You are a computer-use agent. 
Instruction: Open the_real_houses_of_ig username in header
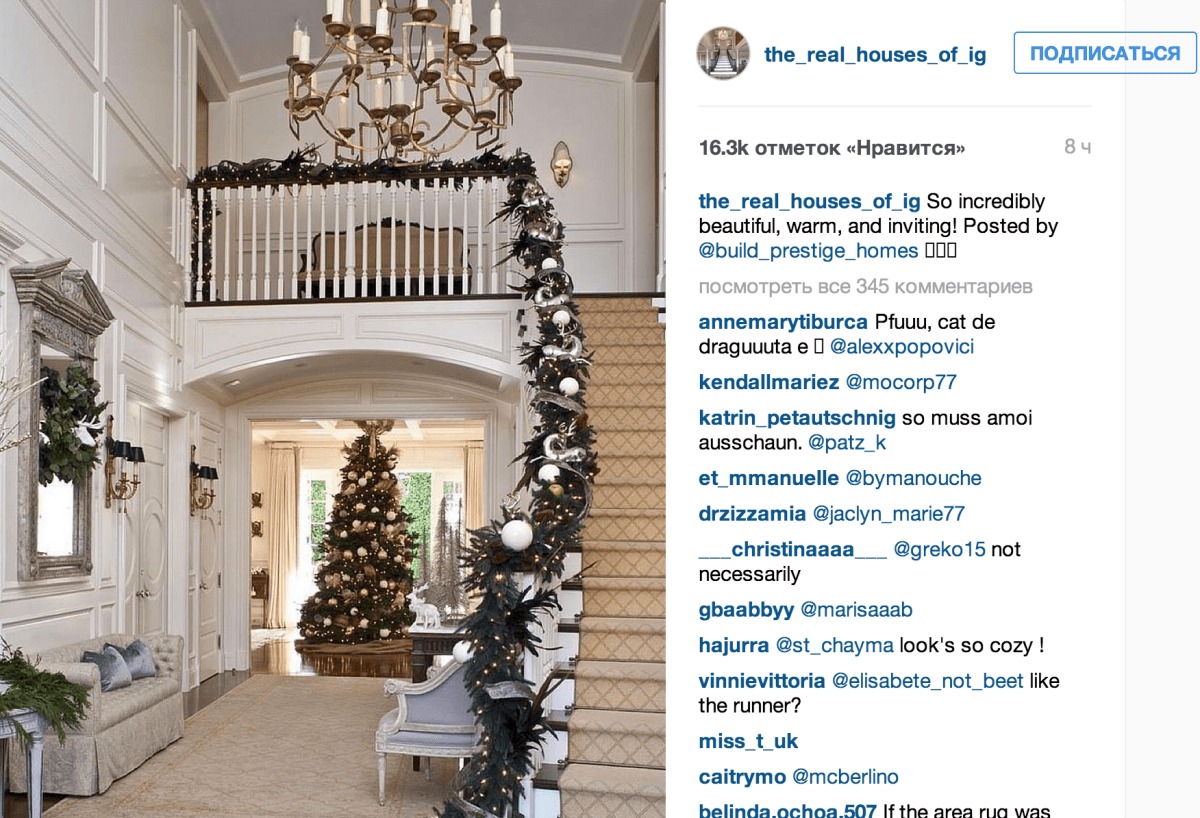(875, 55)
